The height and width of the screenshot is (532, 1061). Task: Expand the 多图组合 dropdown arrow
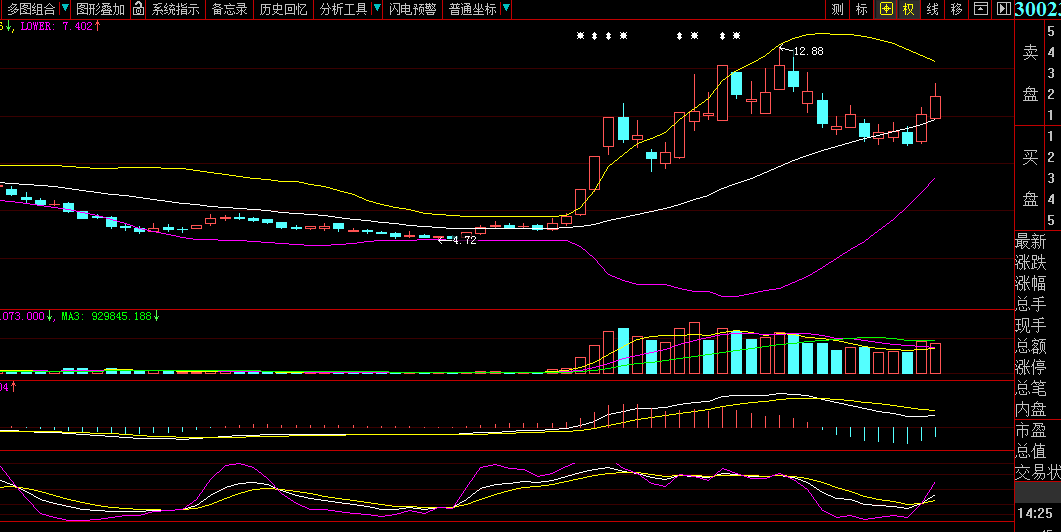coord(65,9)
